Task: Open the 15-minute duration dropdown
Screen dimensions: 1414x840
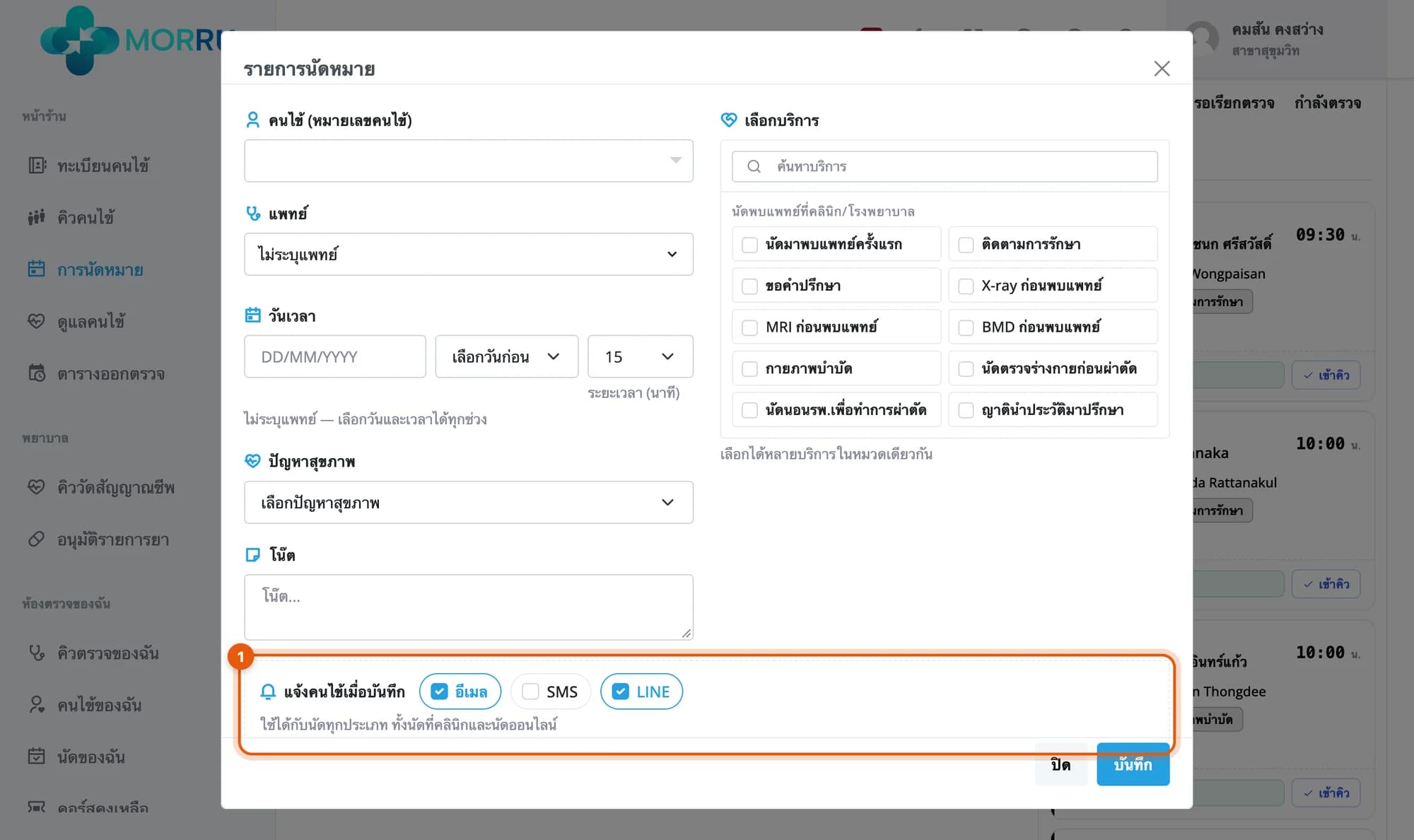Action: click(640, 356)
